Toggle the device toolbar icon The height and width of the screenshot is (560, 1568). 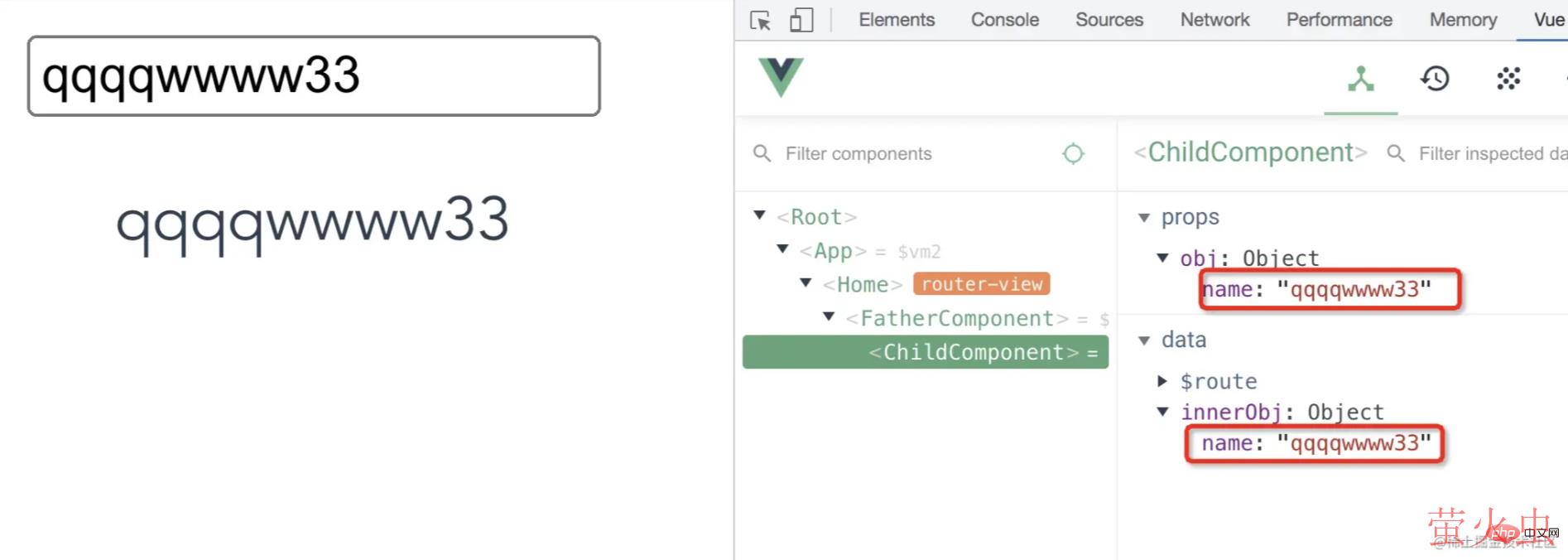point(801,20)
